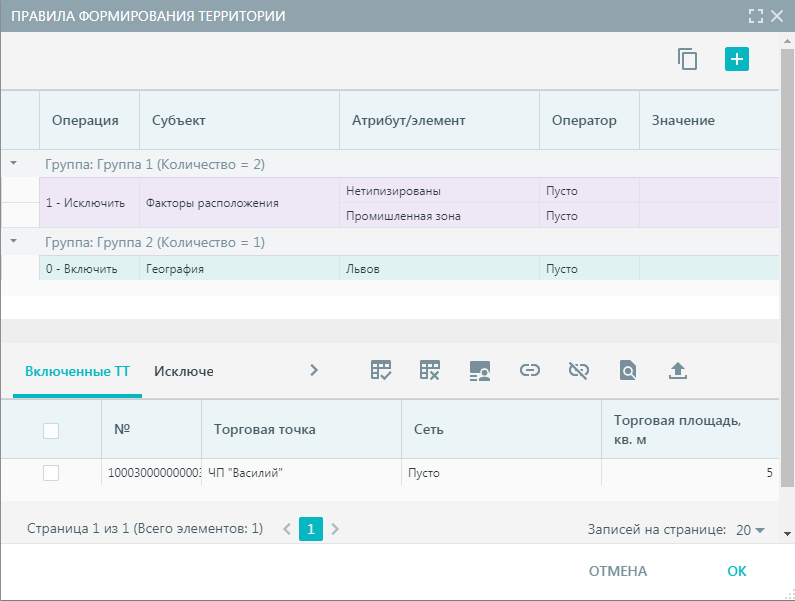Select the '1 - Исключить' cell
The image size is (795, 601).
click(x=90, y=203)
